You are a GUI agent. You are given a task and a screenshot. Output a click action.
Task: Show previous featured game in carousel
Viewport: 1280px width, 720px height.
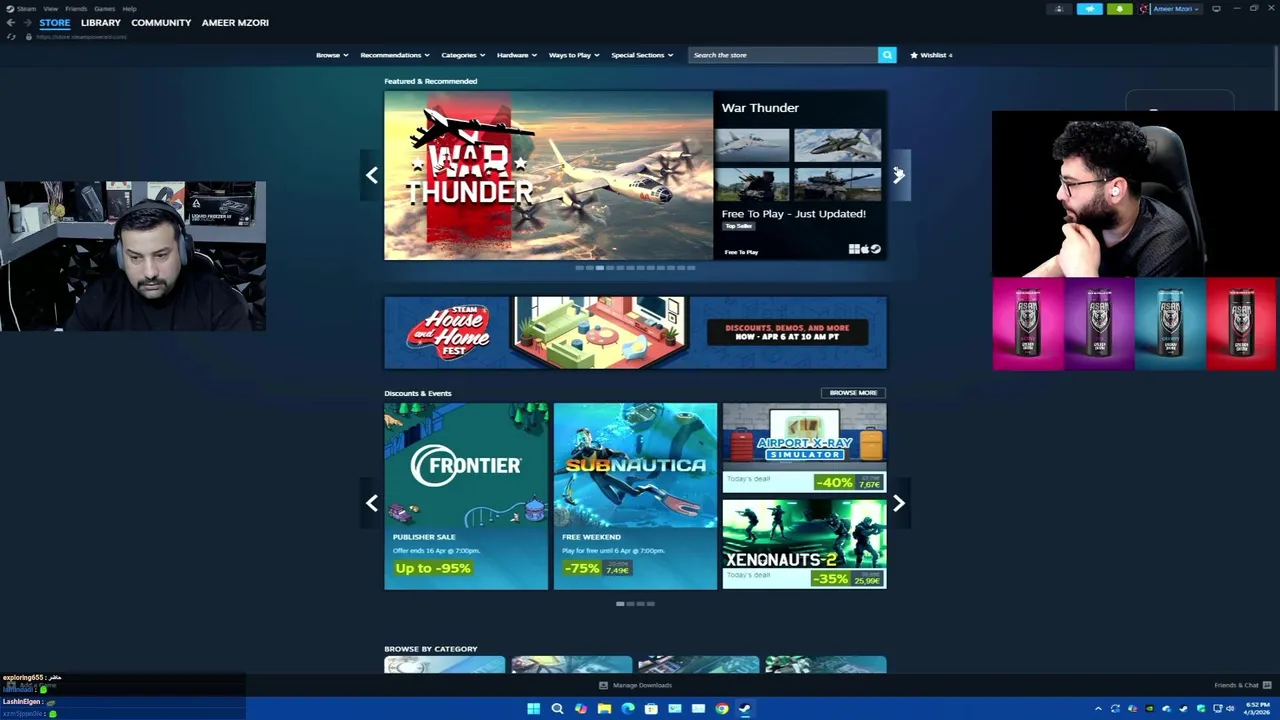point(371,175)
